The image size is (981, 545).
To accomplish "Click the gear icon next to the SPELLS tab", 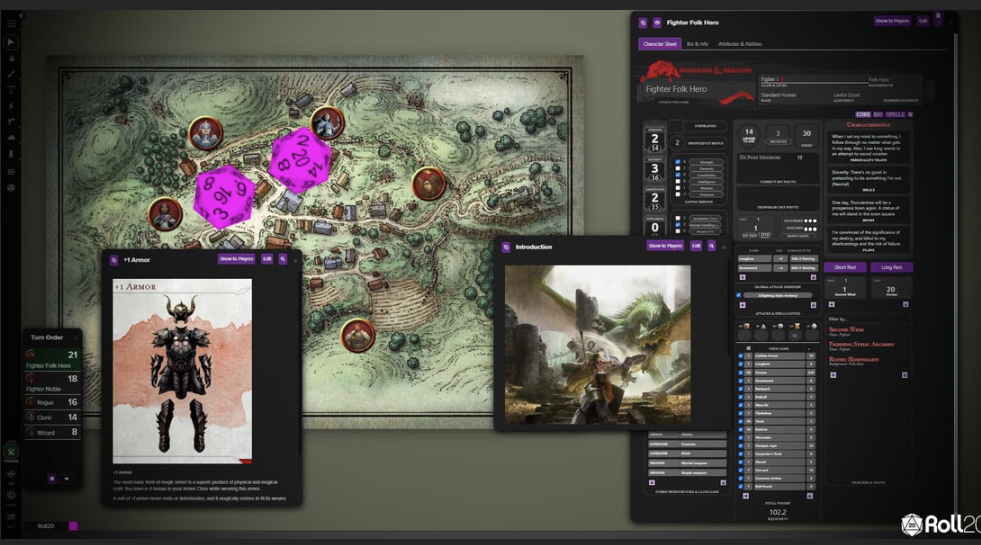I will (910, 115).
